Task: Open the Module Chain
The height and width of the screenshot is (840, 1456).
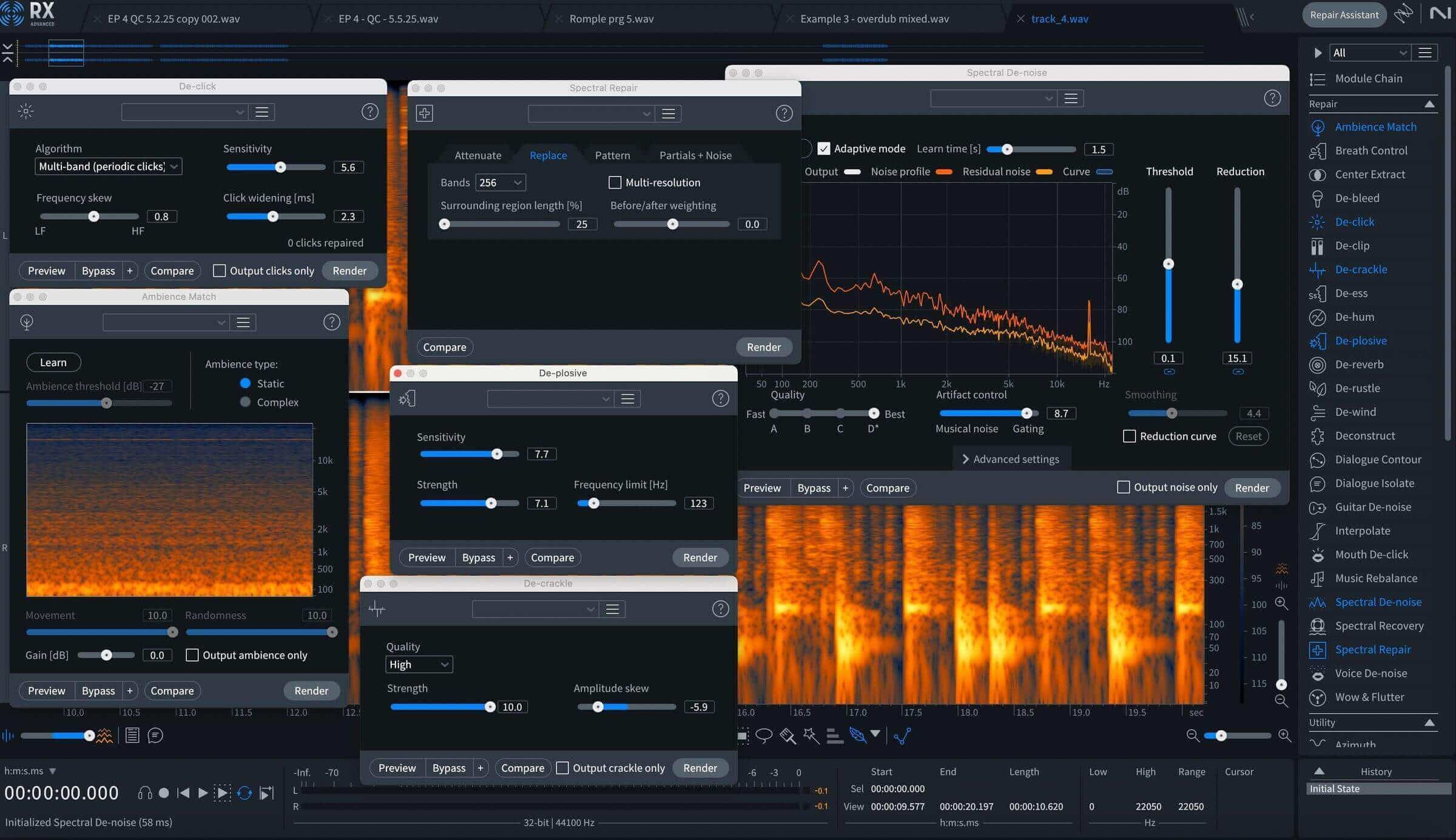Action: [1369, 78]
